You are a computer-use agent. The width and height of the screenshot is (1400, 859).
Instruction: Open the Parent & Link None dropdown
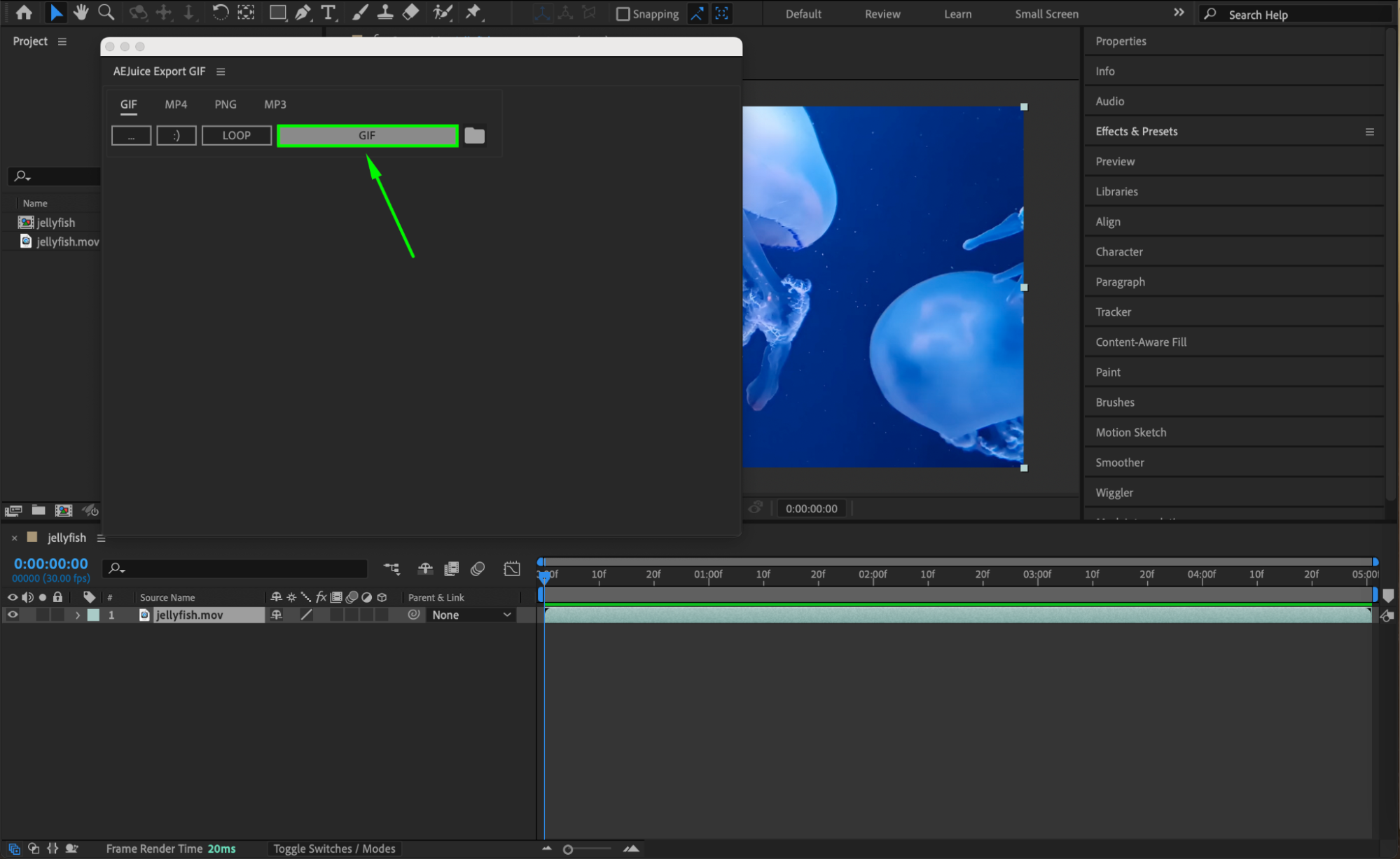pyautogui.click(x=471, y=615)
